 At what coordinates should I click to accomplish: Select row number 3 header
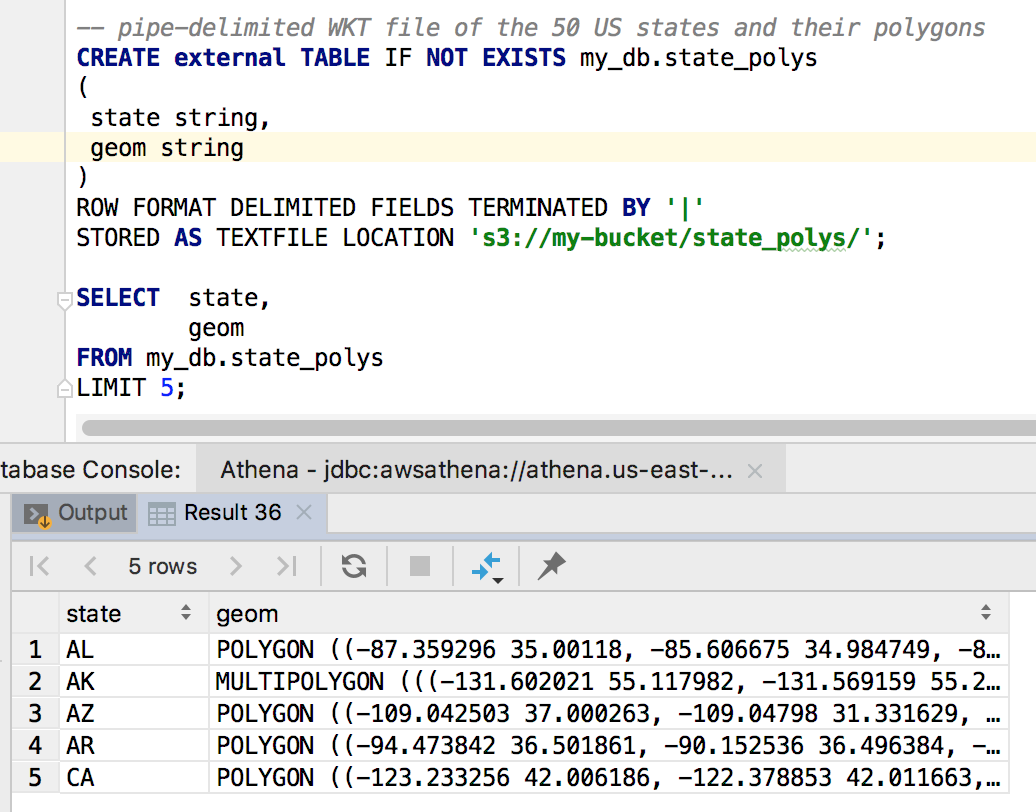(35, 714)
